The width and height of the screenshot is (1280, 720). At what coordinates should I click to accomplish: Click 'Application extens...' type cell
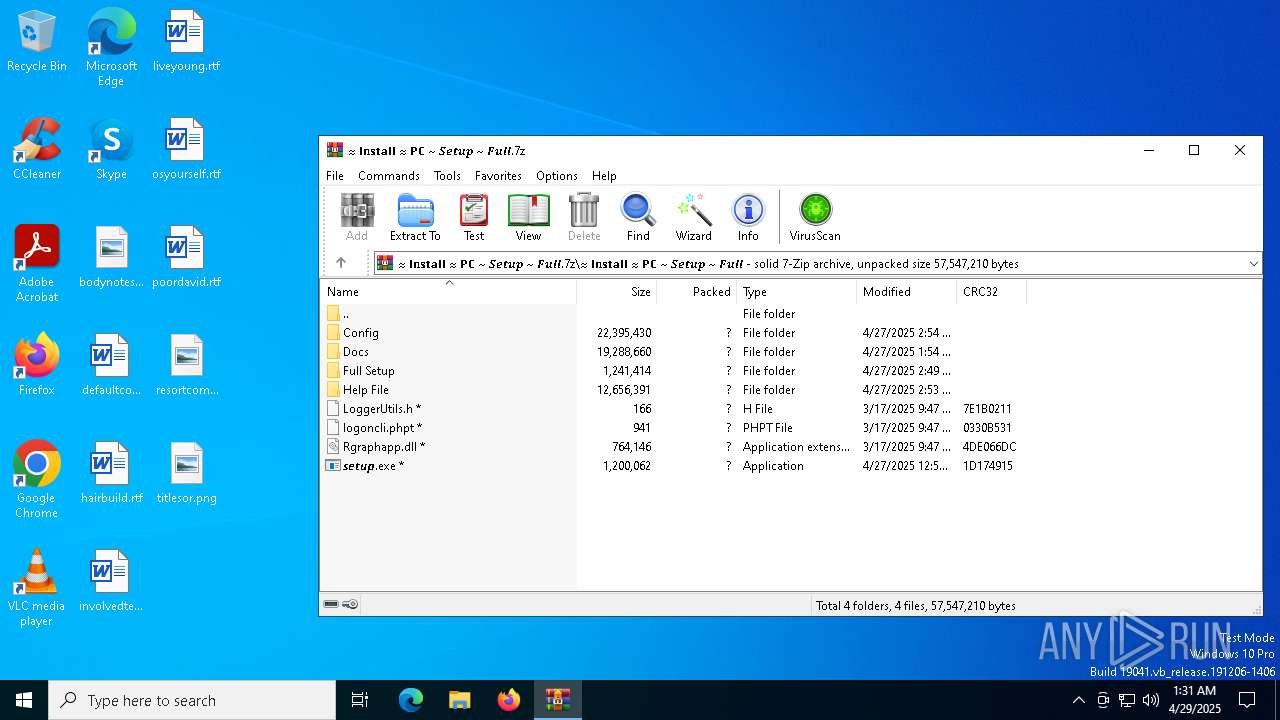coord(796,447)
